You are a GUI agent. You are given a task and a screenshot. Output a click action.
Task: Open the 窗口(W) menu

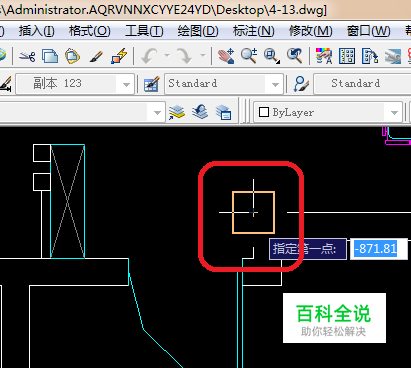[x=368, y=31]
